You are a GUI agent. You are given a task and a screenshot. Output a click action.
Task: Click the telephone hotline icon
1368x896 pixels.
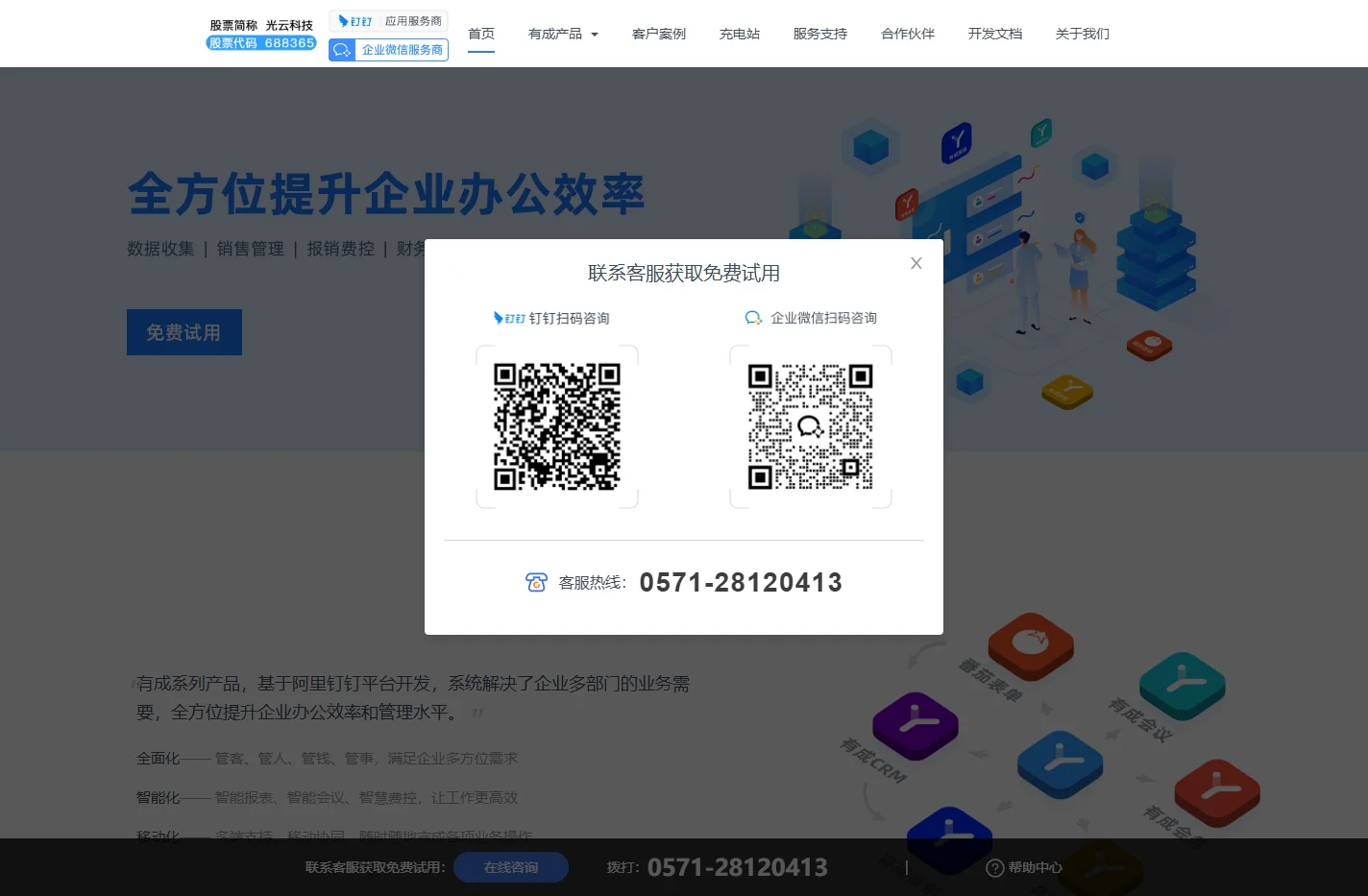(x=536, y=582)
